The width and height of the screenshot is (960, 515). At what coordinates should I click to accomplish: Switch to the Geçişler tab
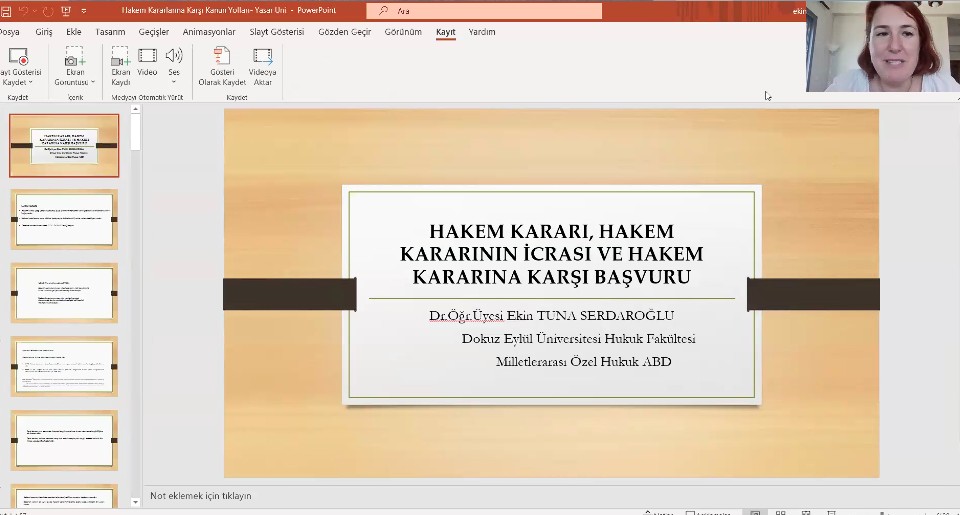154,32
